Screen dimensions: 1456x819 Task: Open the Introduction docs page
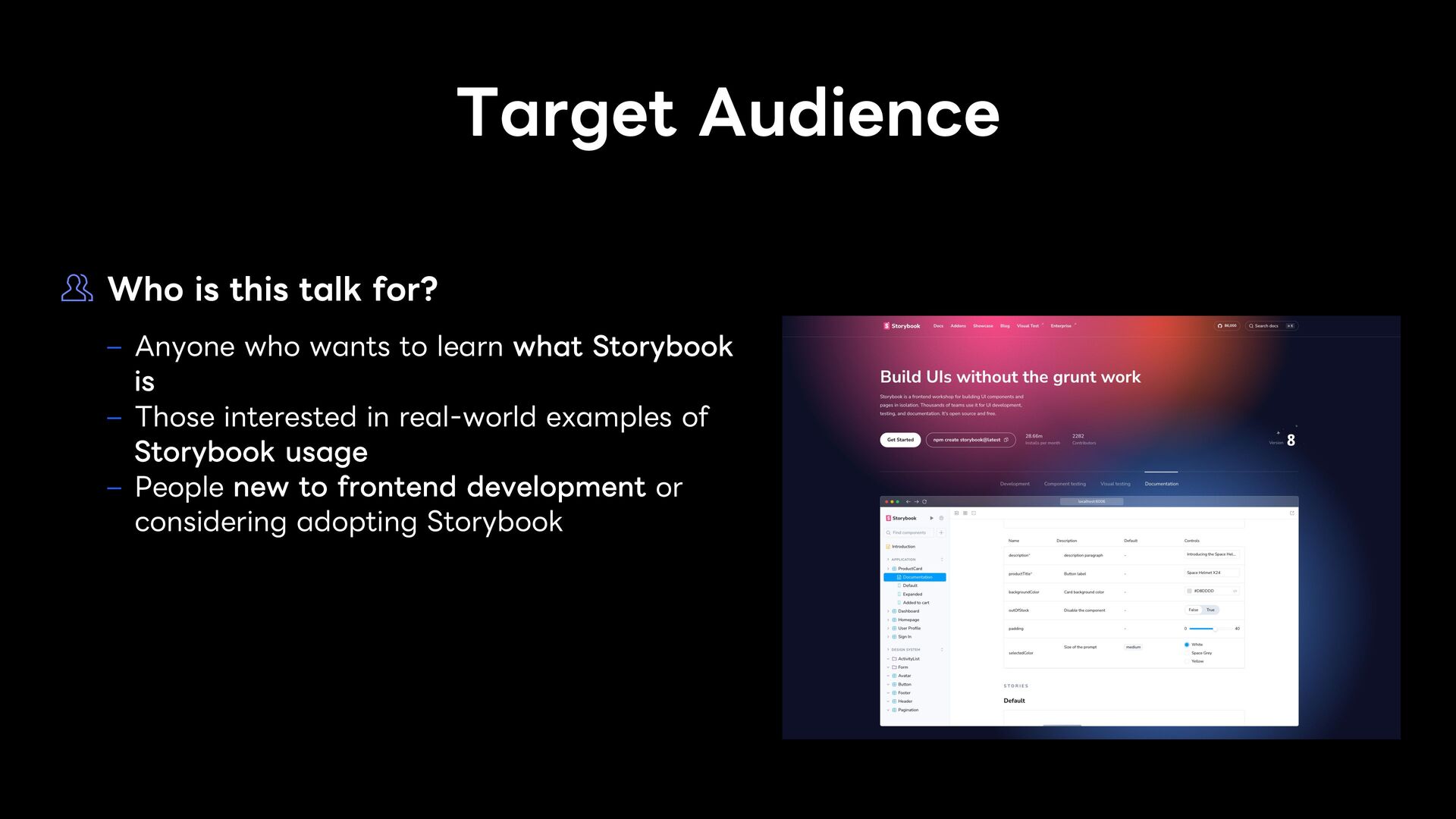(901, 547)
